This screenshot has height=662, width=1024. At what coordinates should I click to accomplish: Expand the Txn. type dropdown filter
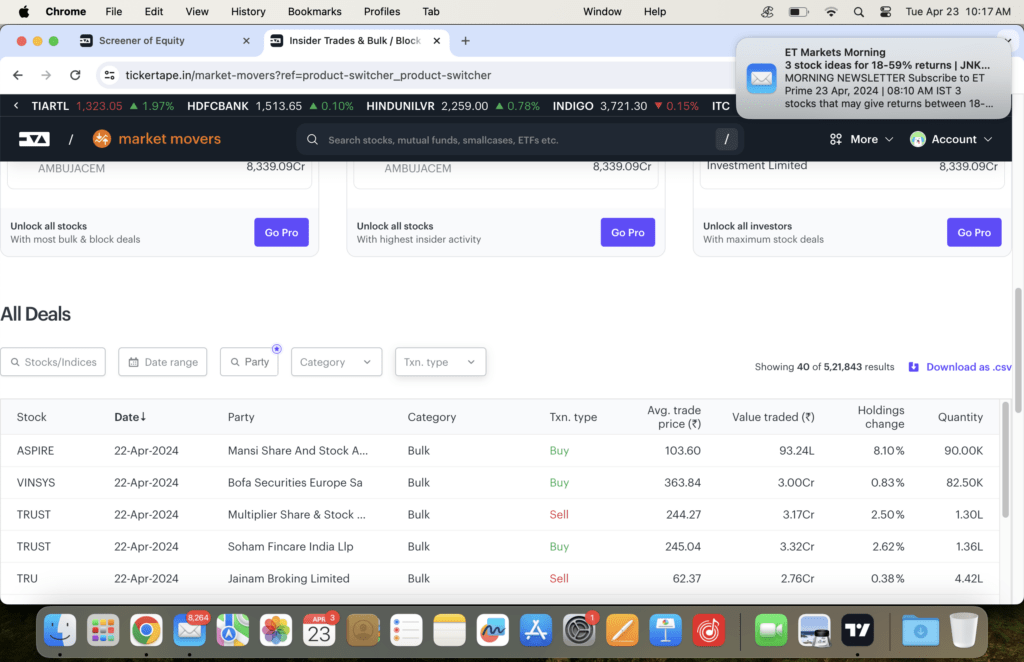tap(440, 362)
